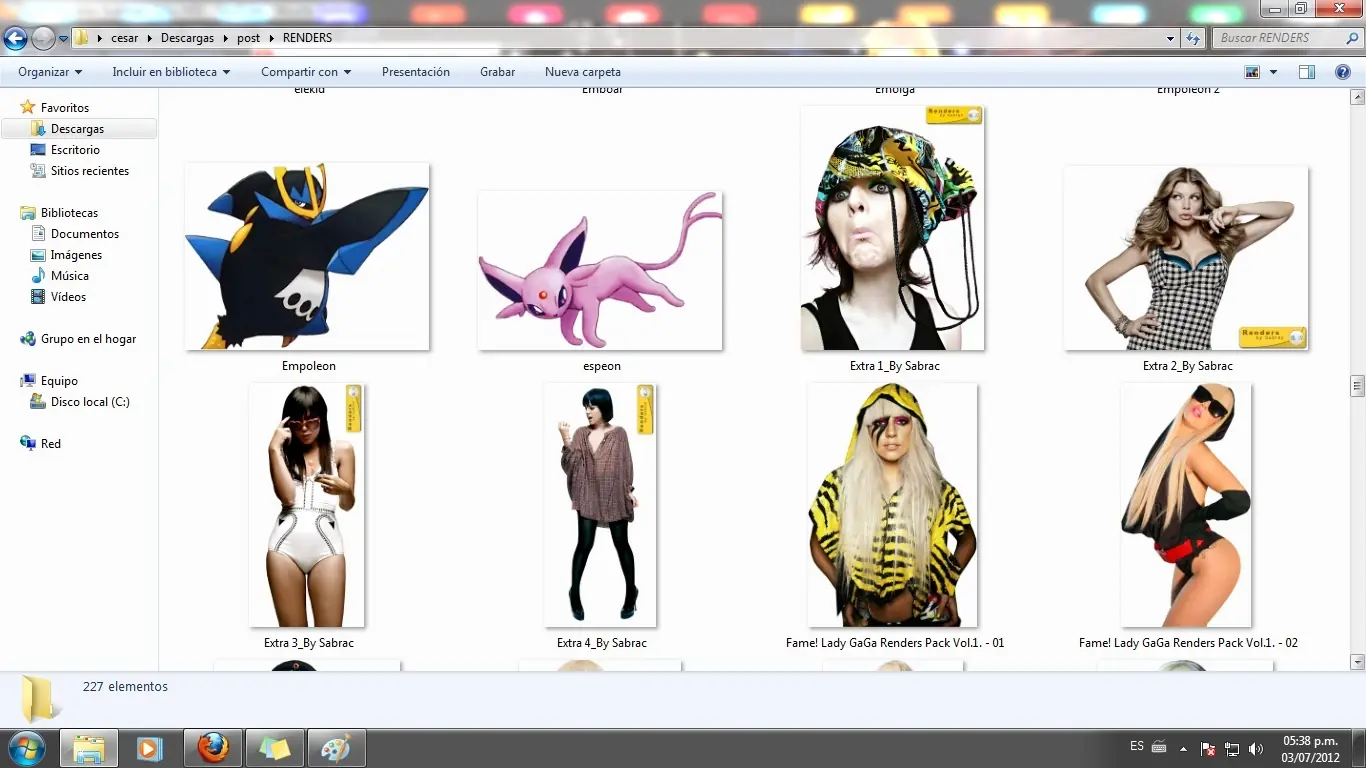Viewport: 1366px width, 768px height.
Task: Go back using the Explorer back arrow
Action: [16, 39]
